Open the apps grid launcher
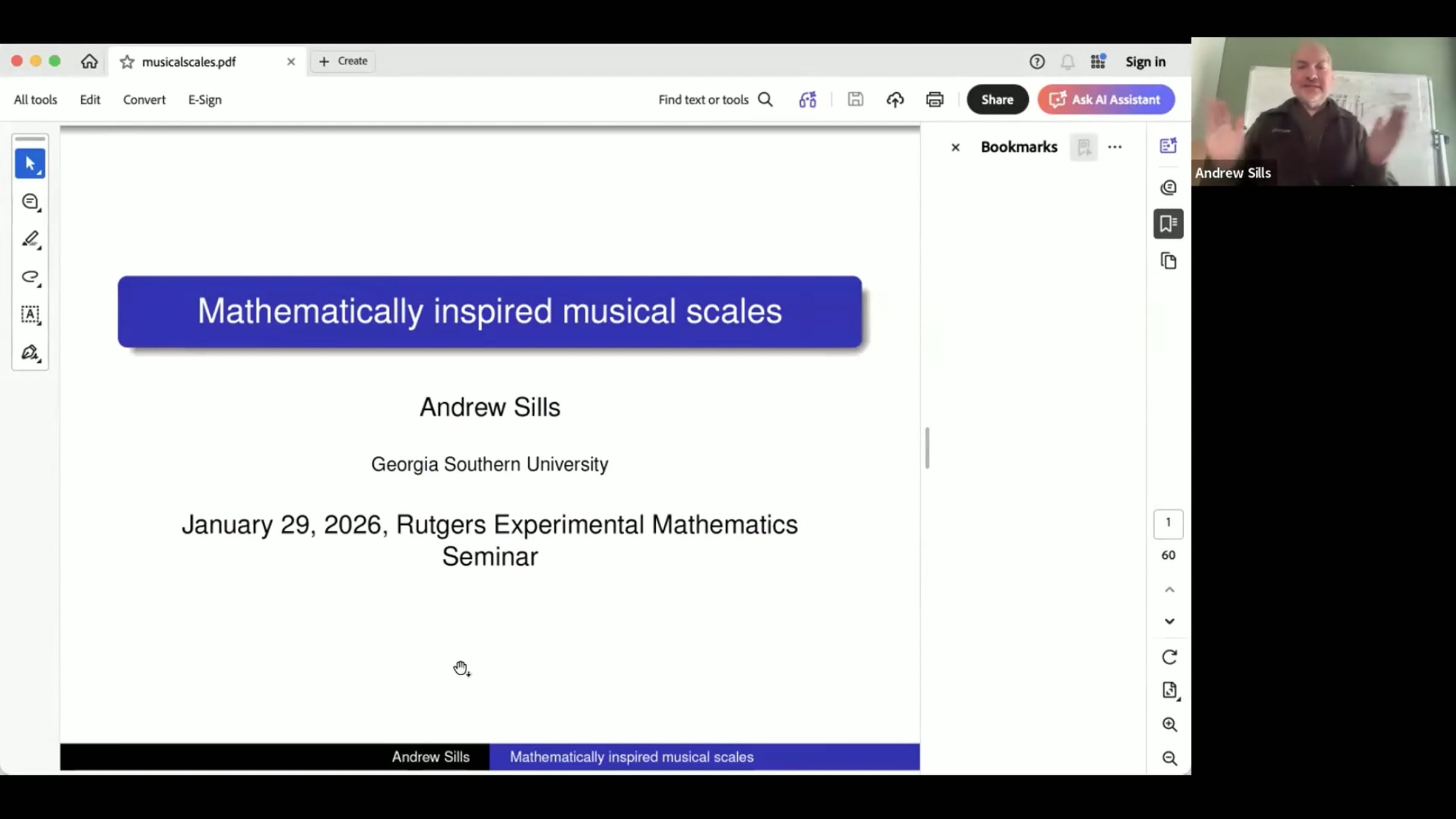Viewport: 1456px width, 819px height. point(1098,61)
